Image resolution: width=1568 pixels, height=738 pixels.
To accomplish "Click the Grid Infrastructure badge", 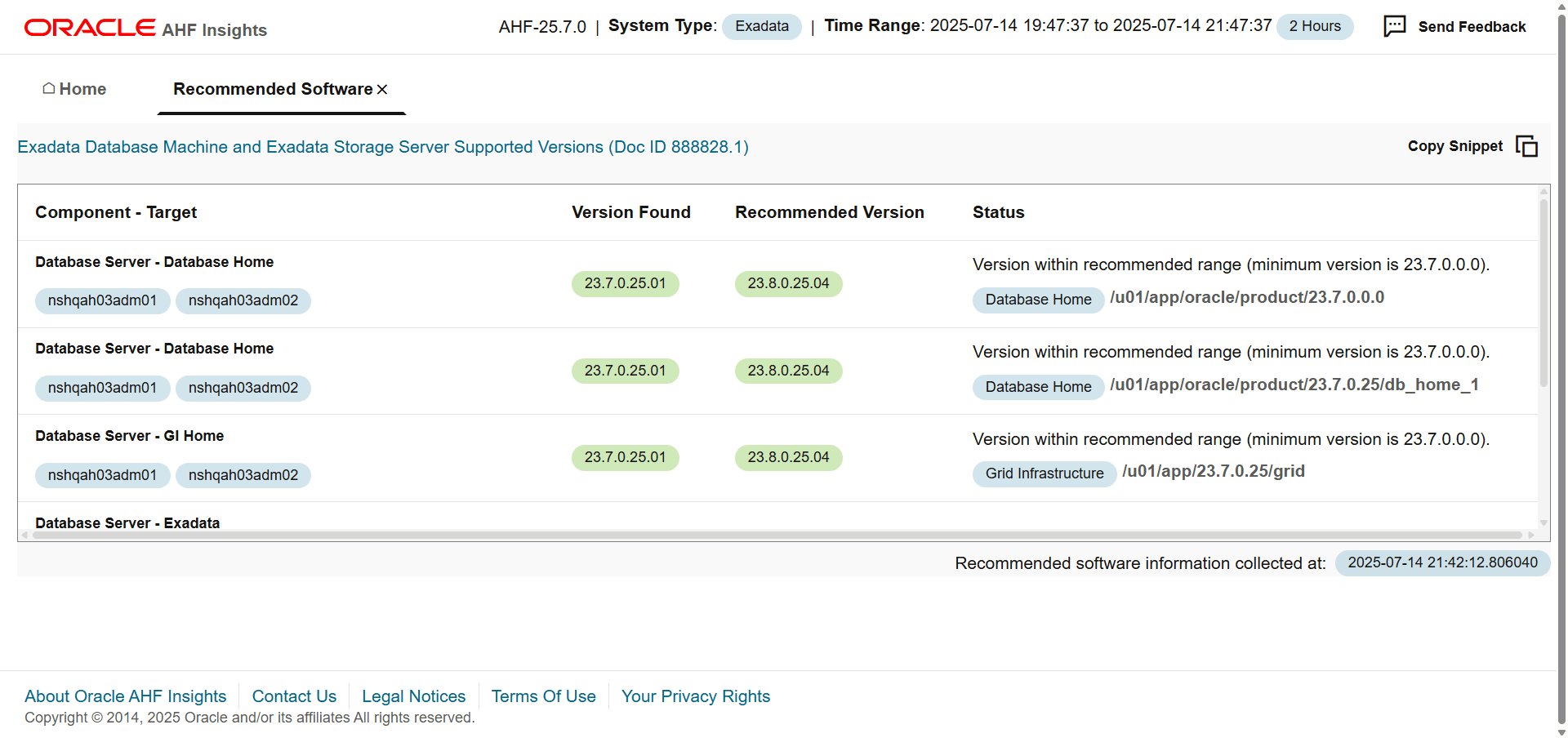I will pos(1045,473).
